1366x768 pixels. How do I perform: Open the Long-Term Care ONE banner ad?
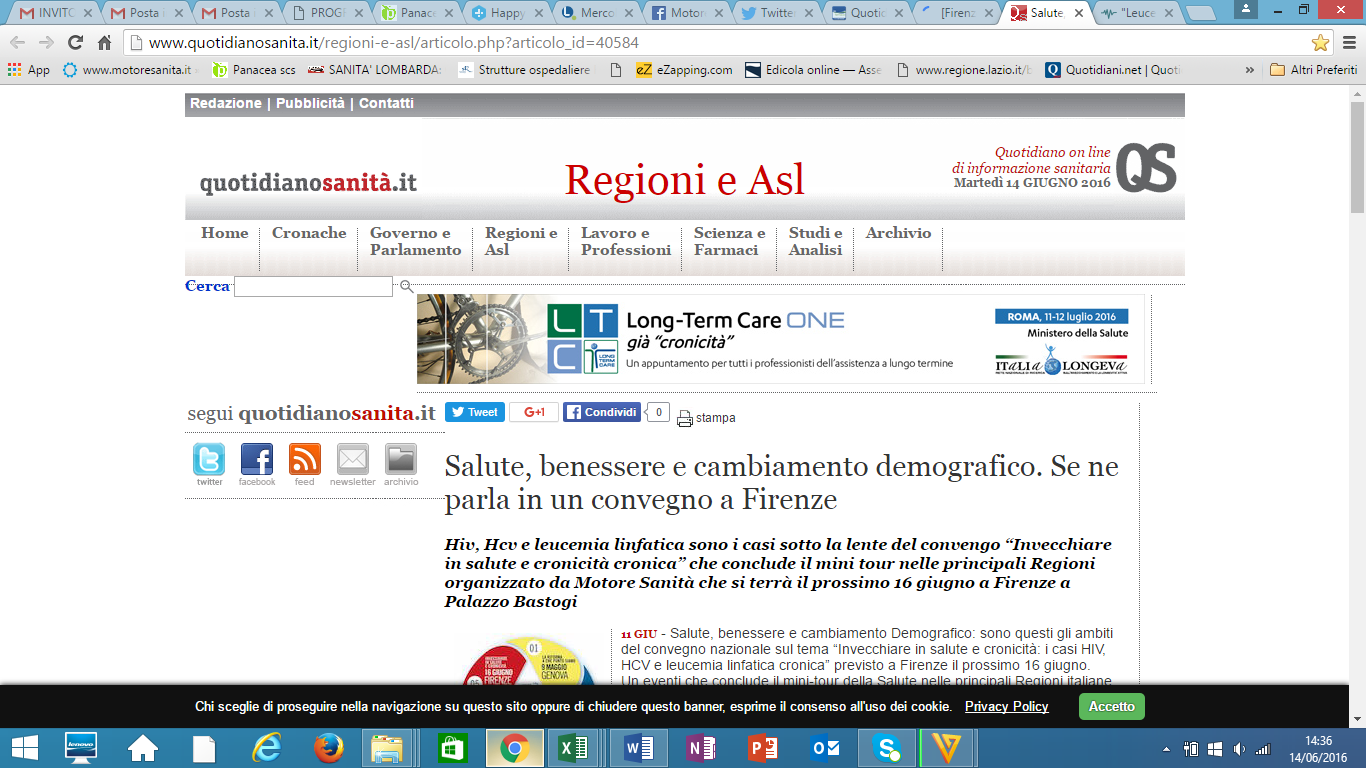(781, 339)
